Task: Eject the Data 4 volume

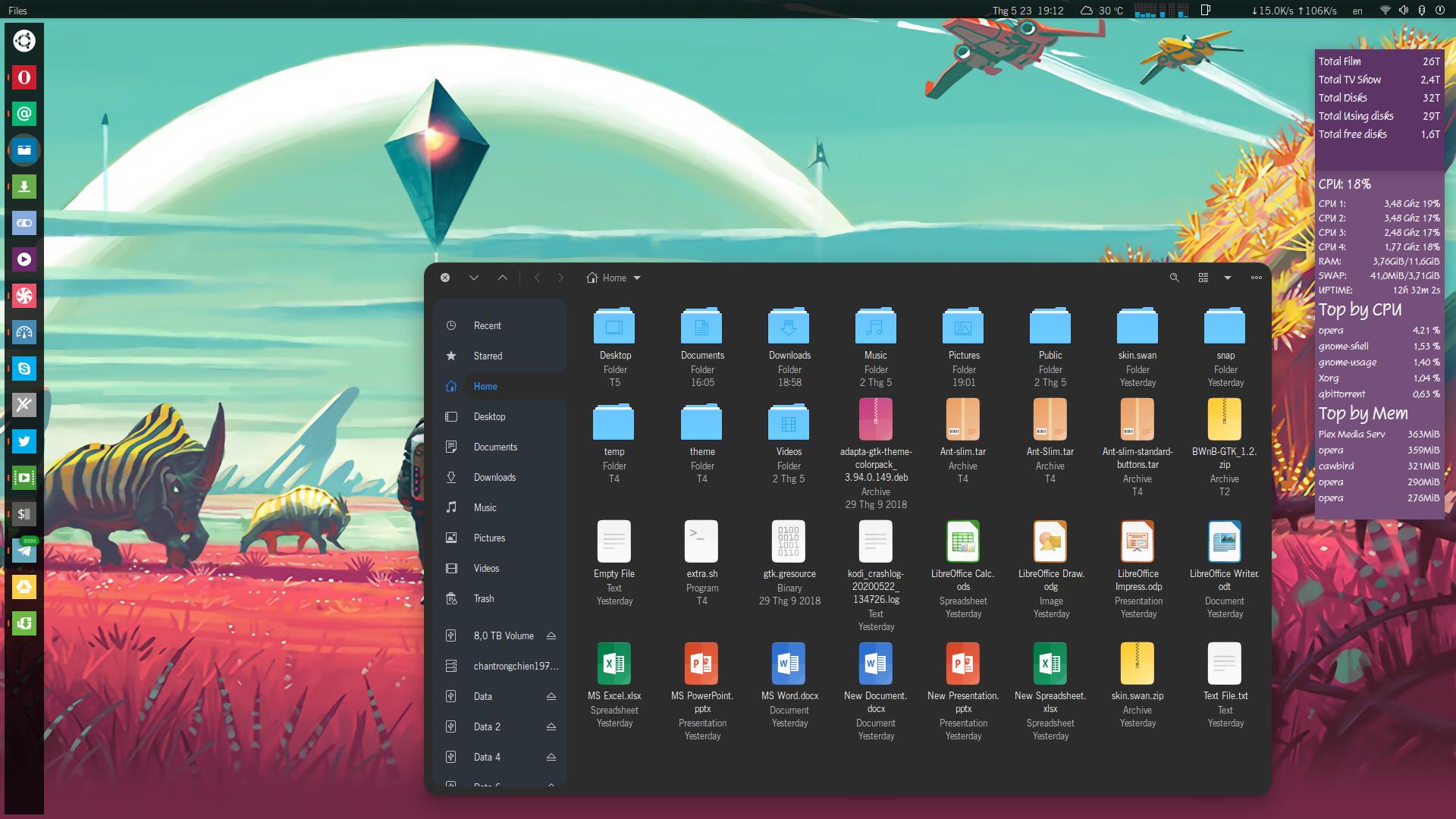Action: [551, 757]
